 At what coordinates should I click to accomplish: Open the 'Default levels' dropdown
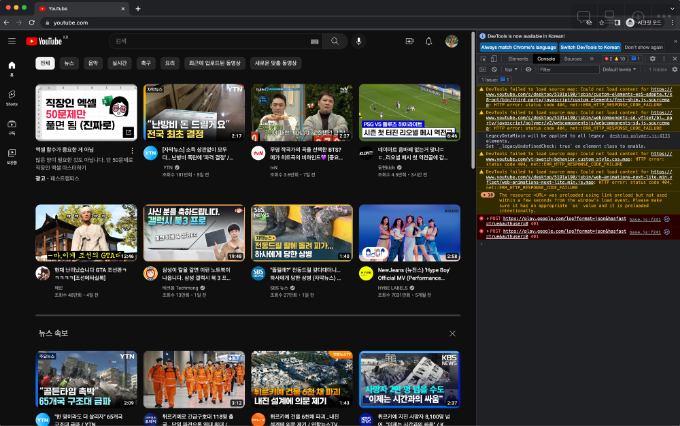pos(619,69)
